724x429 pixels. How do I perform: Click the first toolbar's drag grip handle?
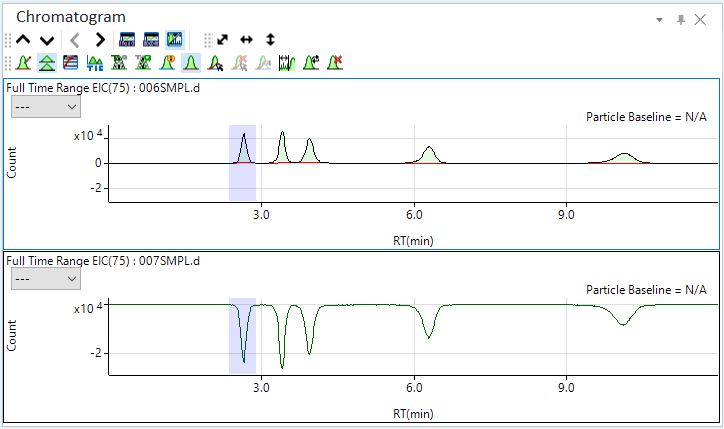coord(8,40)
